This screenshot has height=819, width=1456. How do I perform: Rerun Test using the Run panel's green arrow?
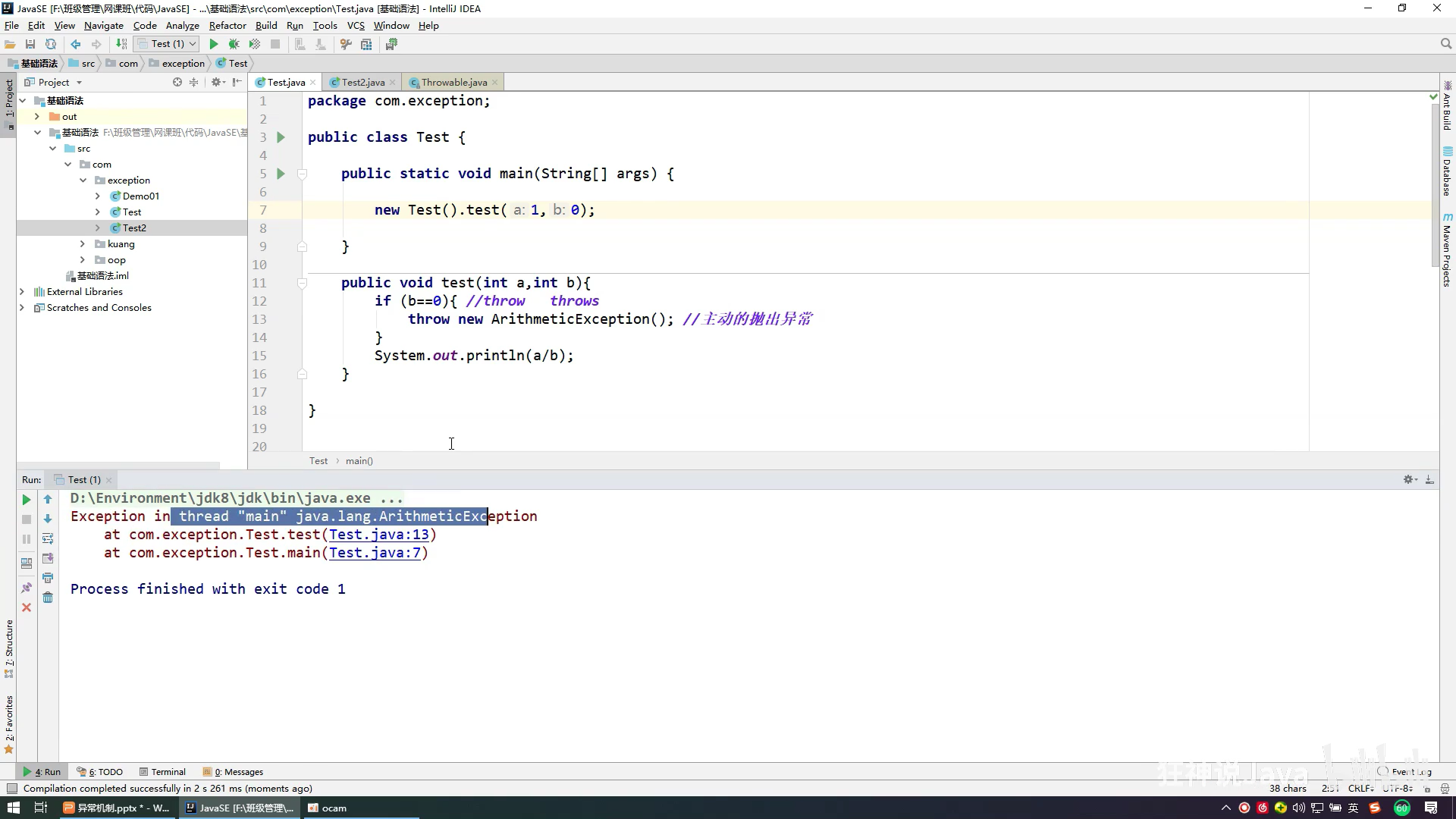pyautogui.click(x=27, y=500)
